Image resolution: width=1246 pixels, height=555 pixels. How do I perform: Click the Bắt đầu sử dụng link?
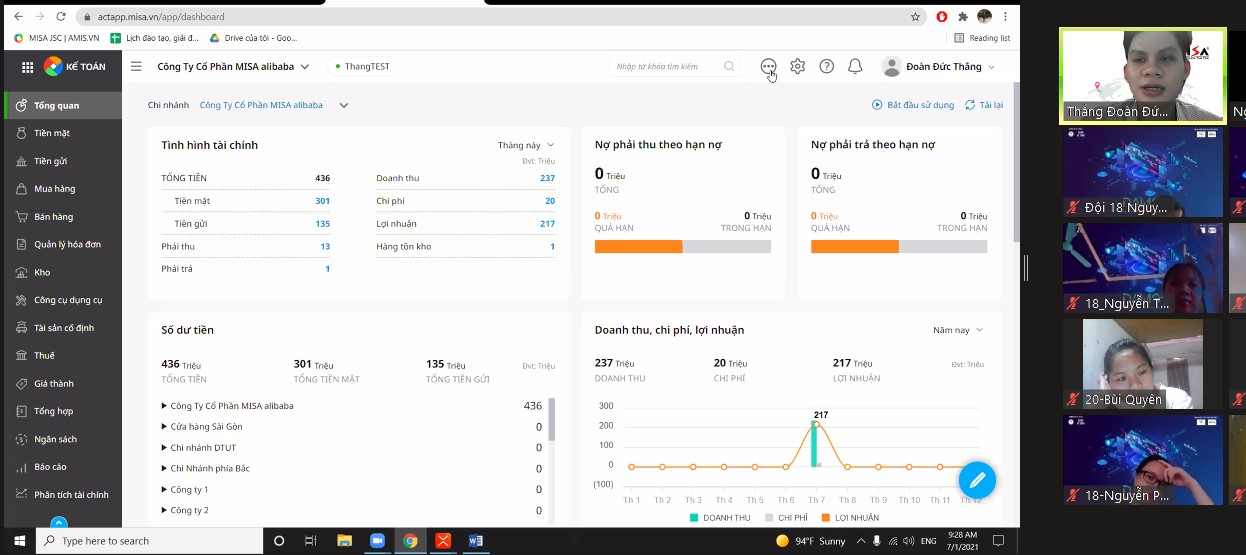click(x=913, y=105)
